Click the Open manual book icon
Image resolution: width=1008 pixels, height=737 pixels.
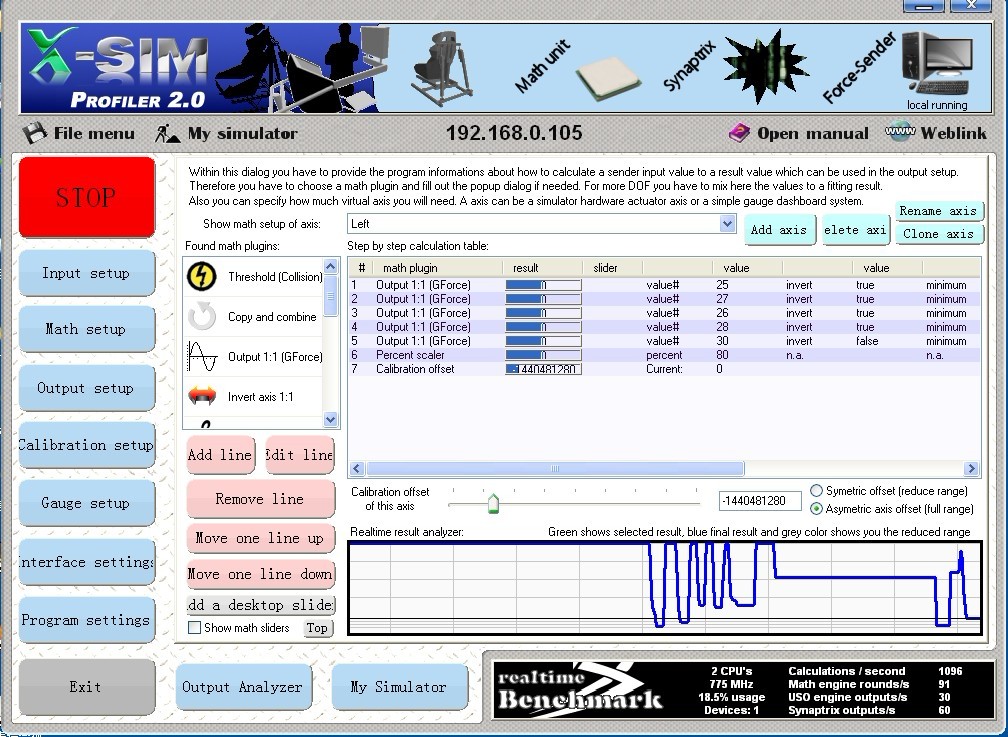pos(739,133)
